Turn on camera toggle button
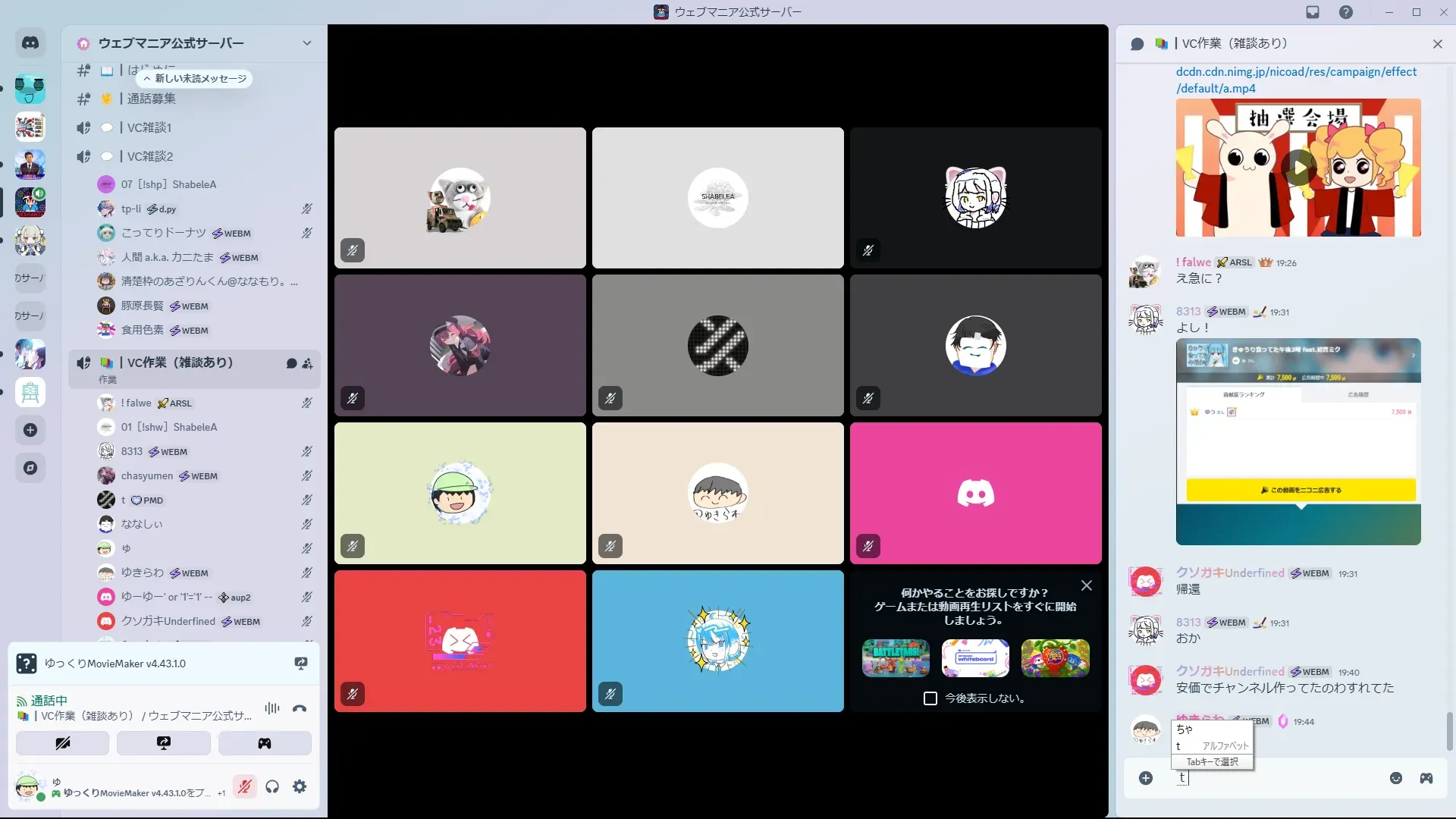 click(62, 743)
